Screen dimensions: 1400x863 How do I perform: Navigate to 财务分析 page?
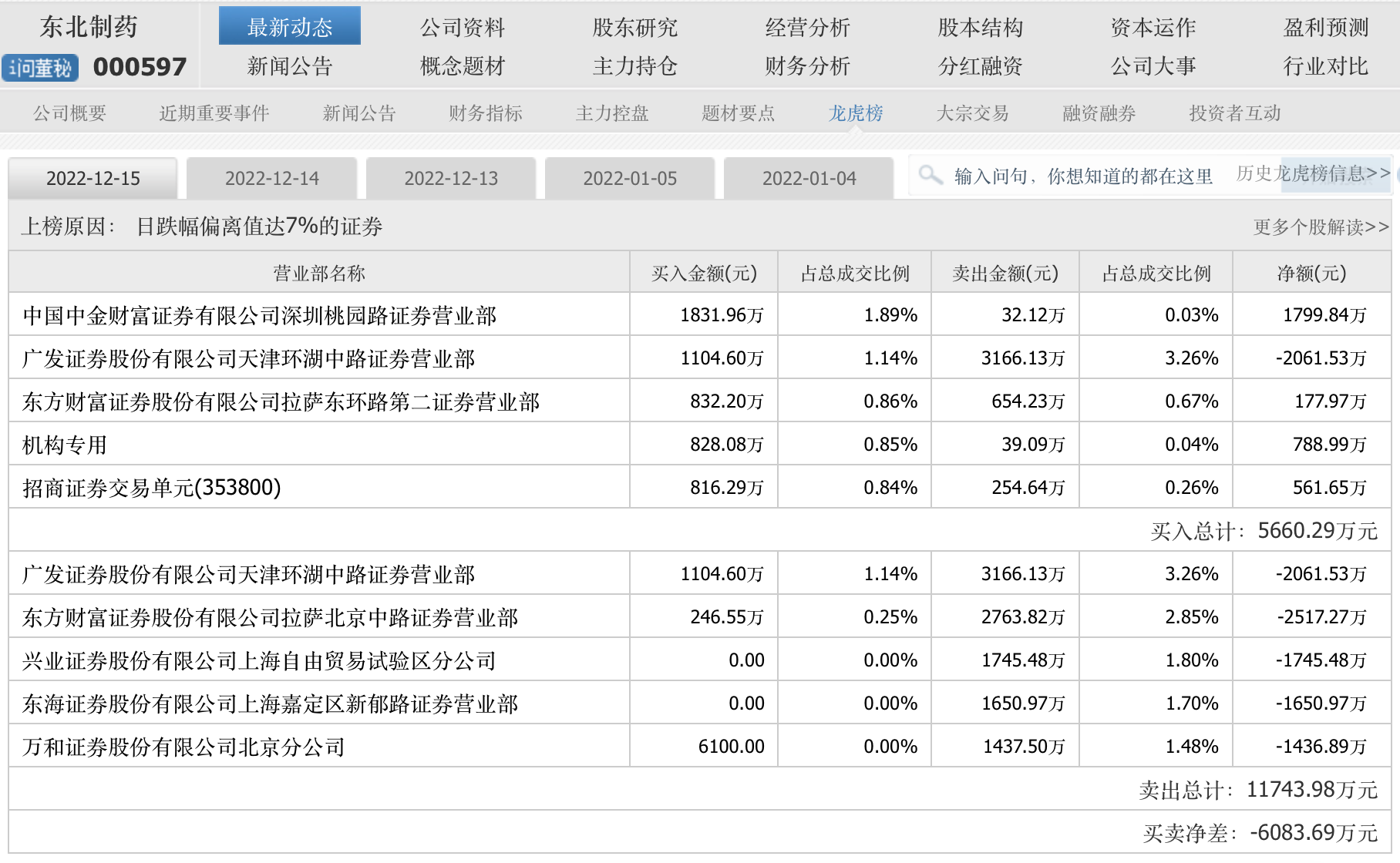click(x=807, y=66)
